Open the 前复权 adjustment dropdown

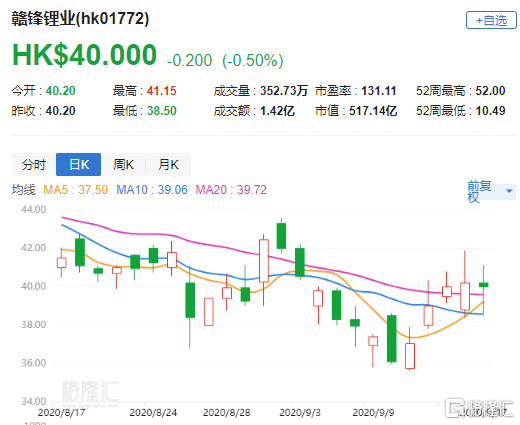tap(491, 191)
